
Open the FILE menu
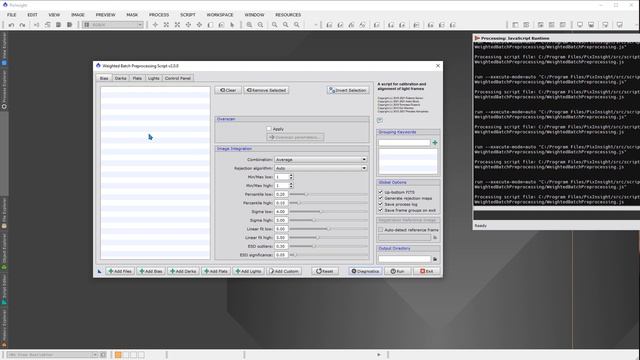click(x=11, y=15)
